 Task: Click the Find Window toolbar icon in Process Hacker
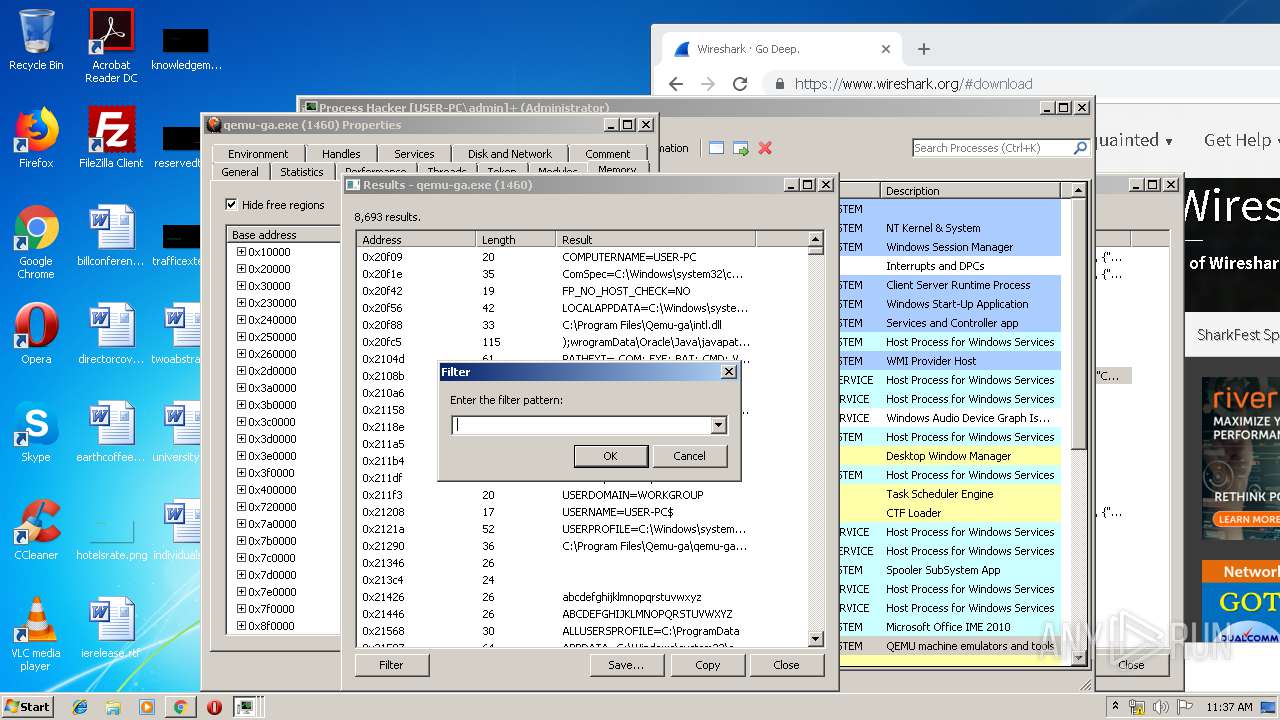(x=716, y=148)
